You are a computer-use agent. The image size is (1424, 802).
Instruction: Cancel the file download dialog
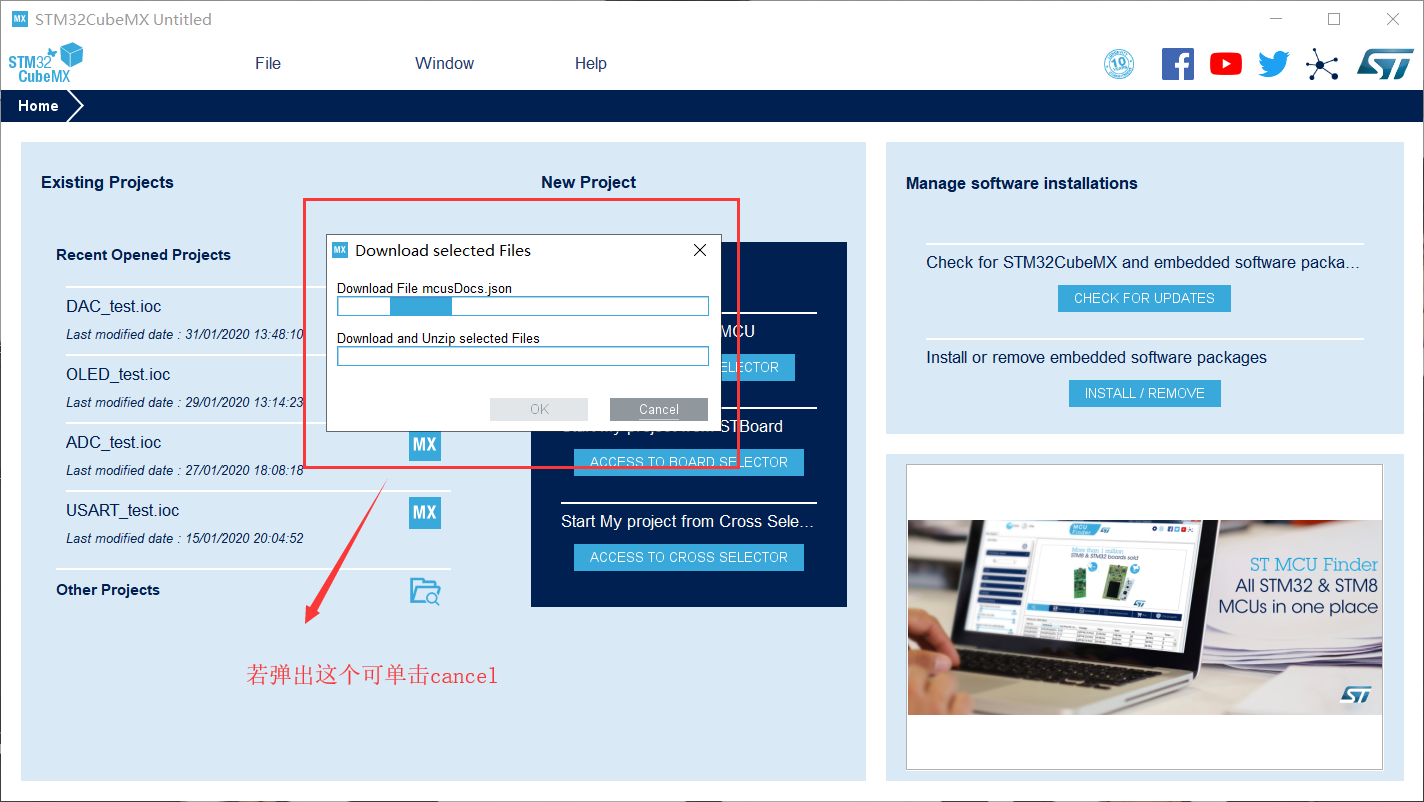[x=659, y=409]
